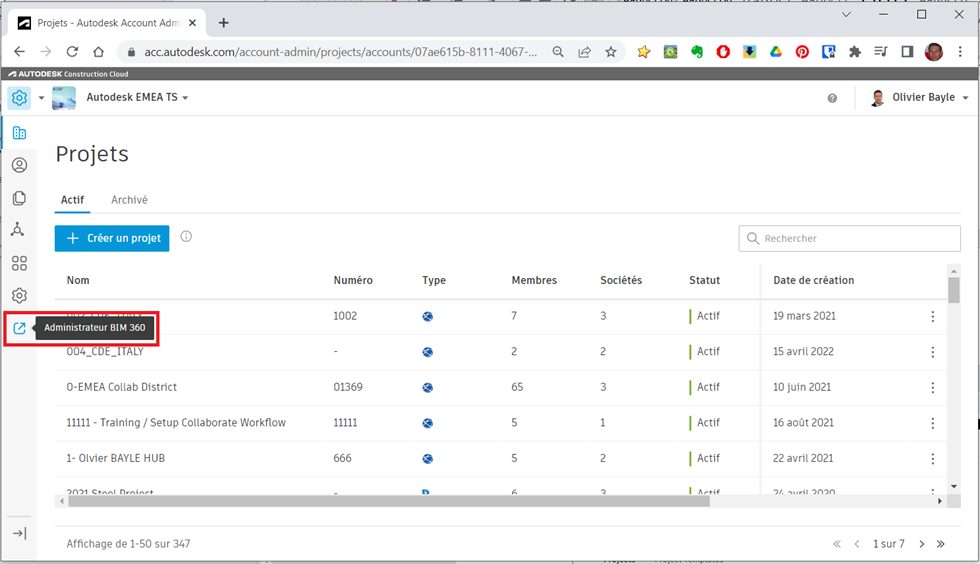Viewport: 980px width, 564px height.
Task: Open the Google Drive extension icon
Action: [776, 52]
